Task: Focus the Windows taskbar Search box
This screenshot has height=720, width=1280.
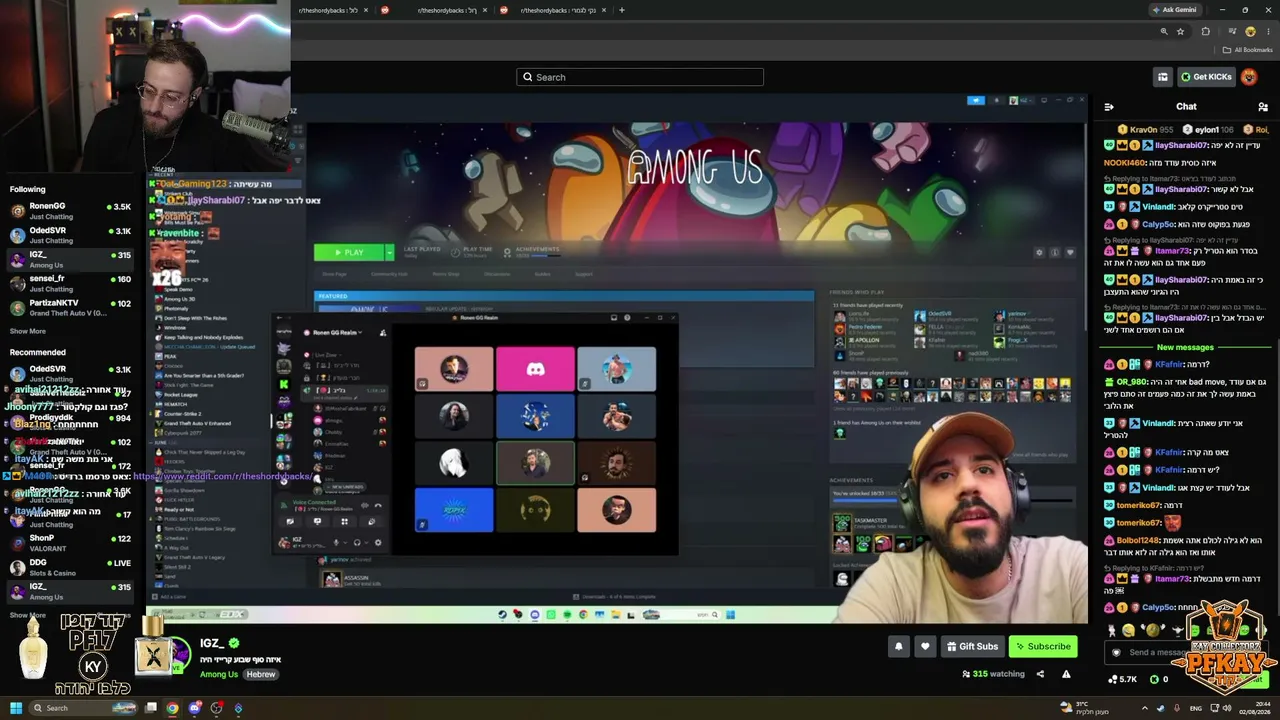Action: click(x=83, y=708)
